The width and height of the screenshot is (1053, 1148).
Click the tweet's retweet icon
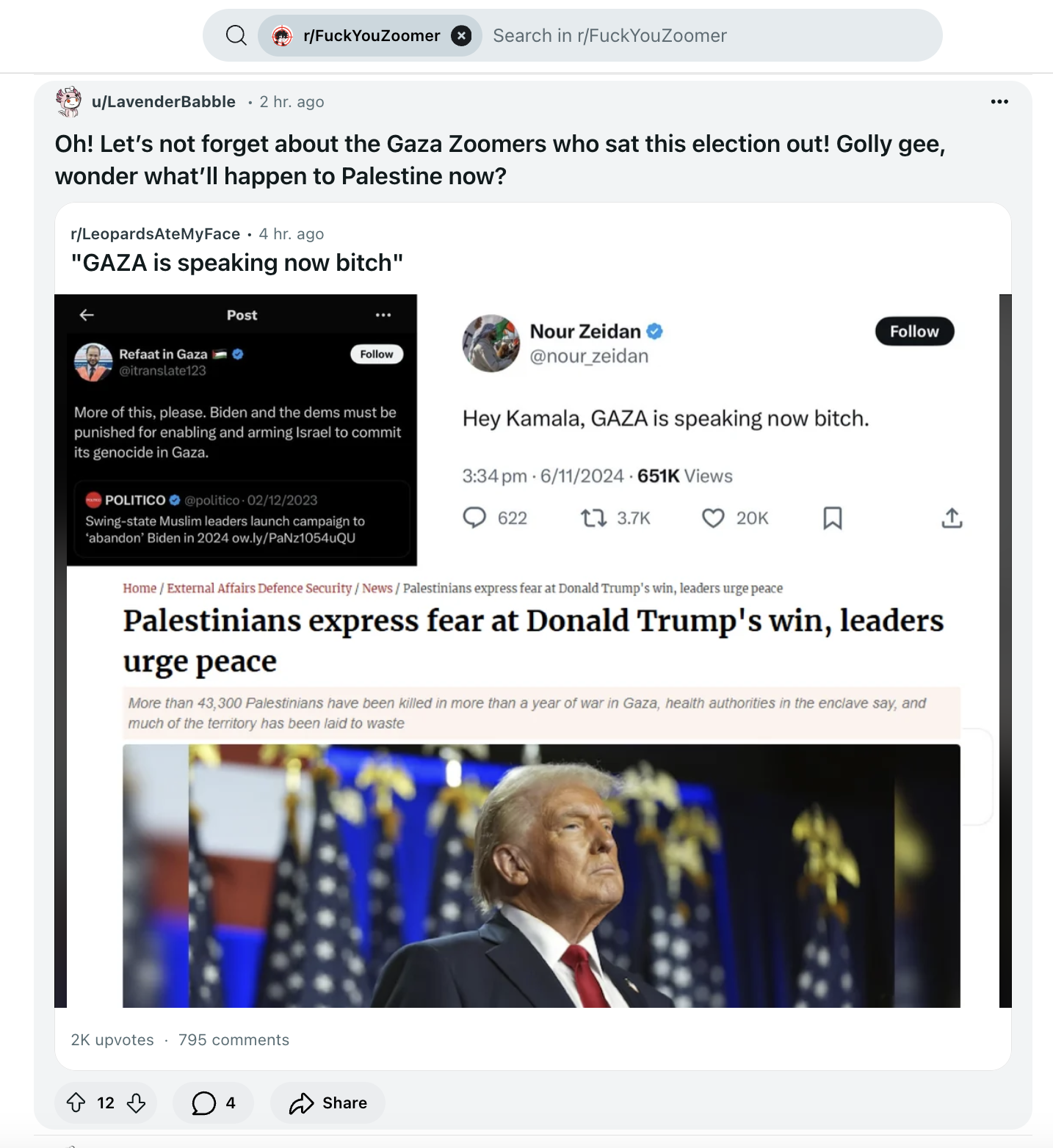point(593,518)
